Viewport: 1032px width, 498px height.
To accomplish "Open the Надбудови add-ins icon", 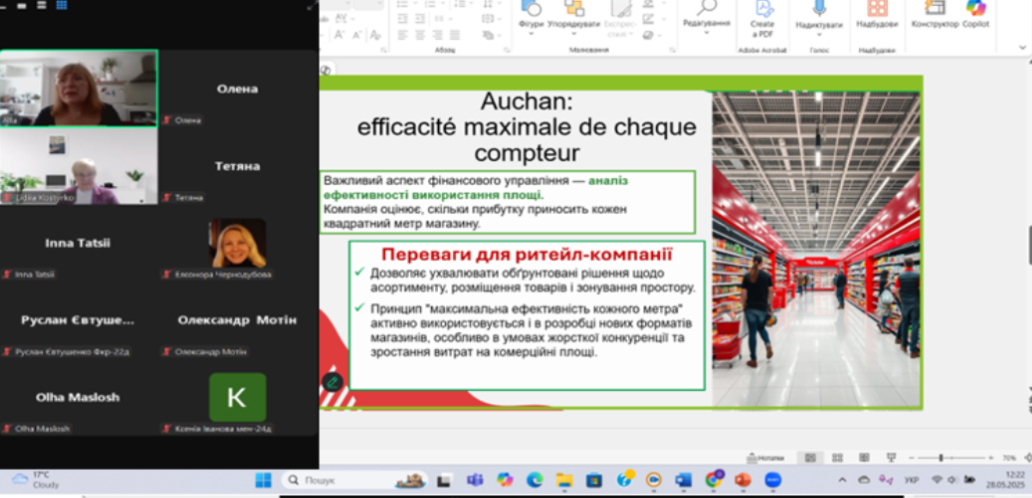I will pyautogui.click(x=877, y=13).
